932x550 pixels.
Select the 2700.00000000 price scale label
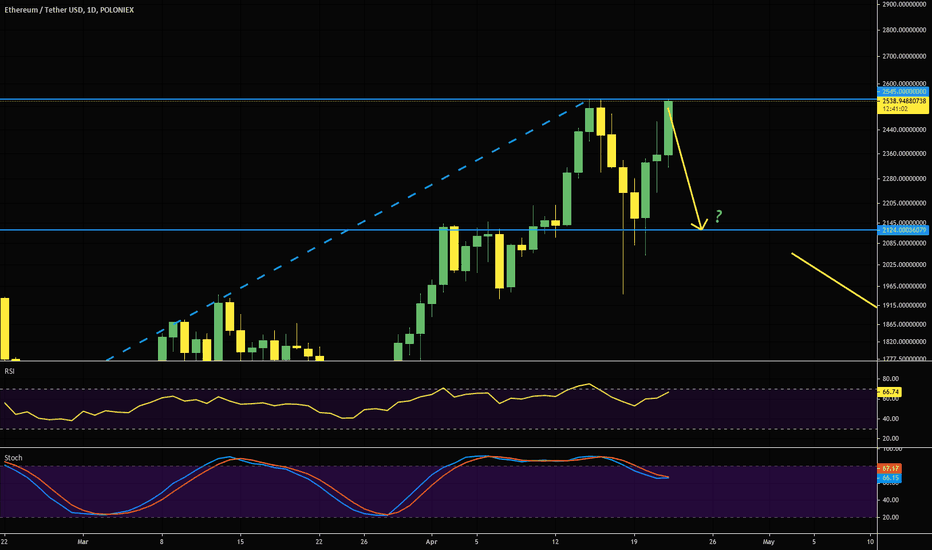pos(904,57)
